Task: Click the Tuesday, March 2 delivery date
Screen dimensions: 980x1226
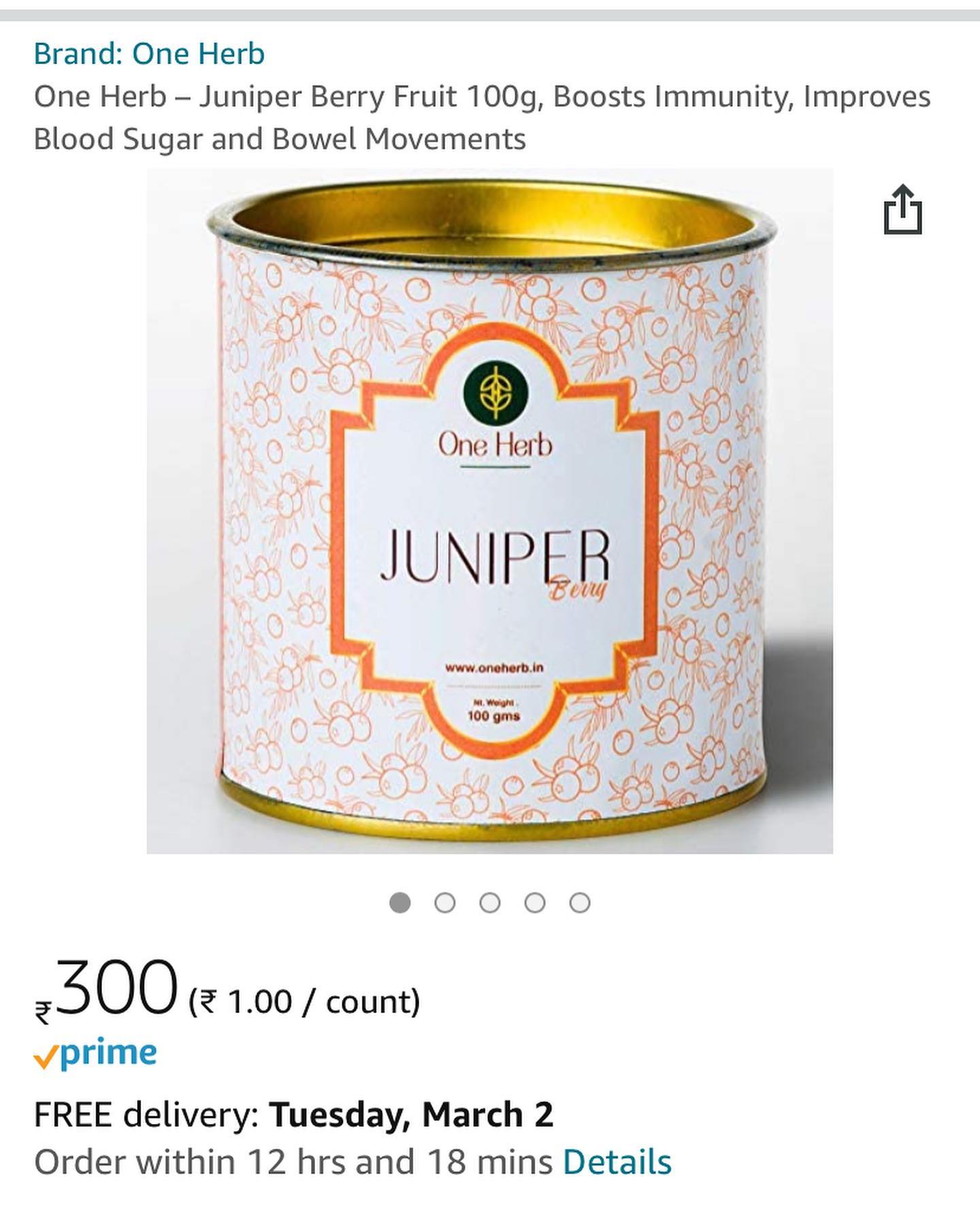Action: [x=411, y=1115]
